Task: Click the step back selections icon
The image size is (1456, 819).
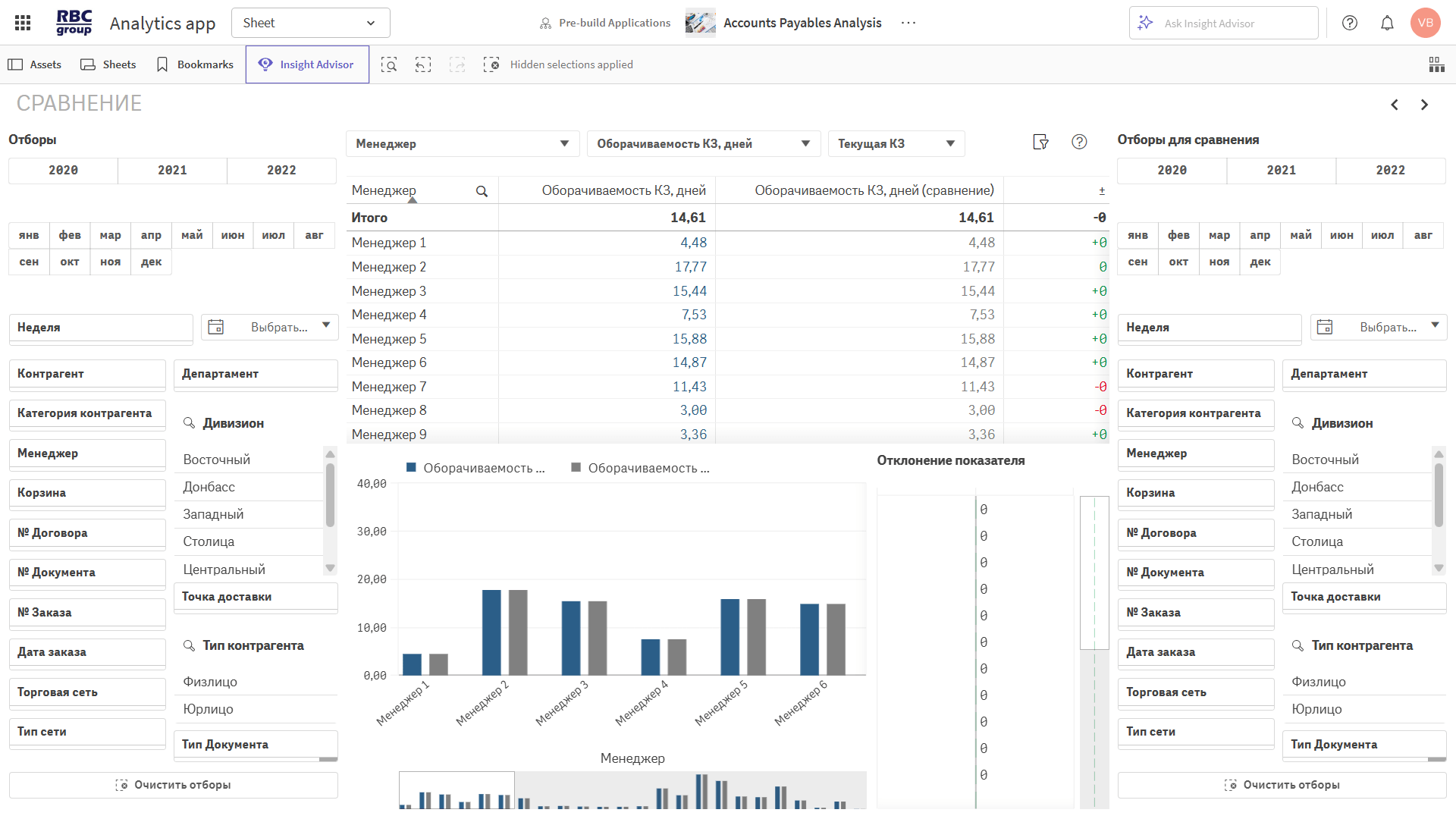Action: tap(423, 64)
